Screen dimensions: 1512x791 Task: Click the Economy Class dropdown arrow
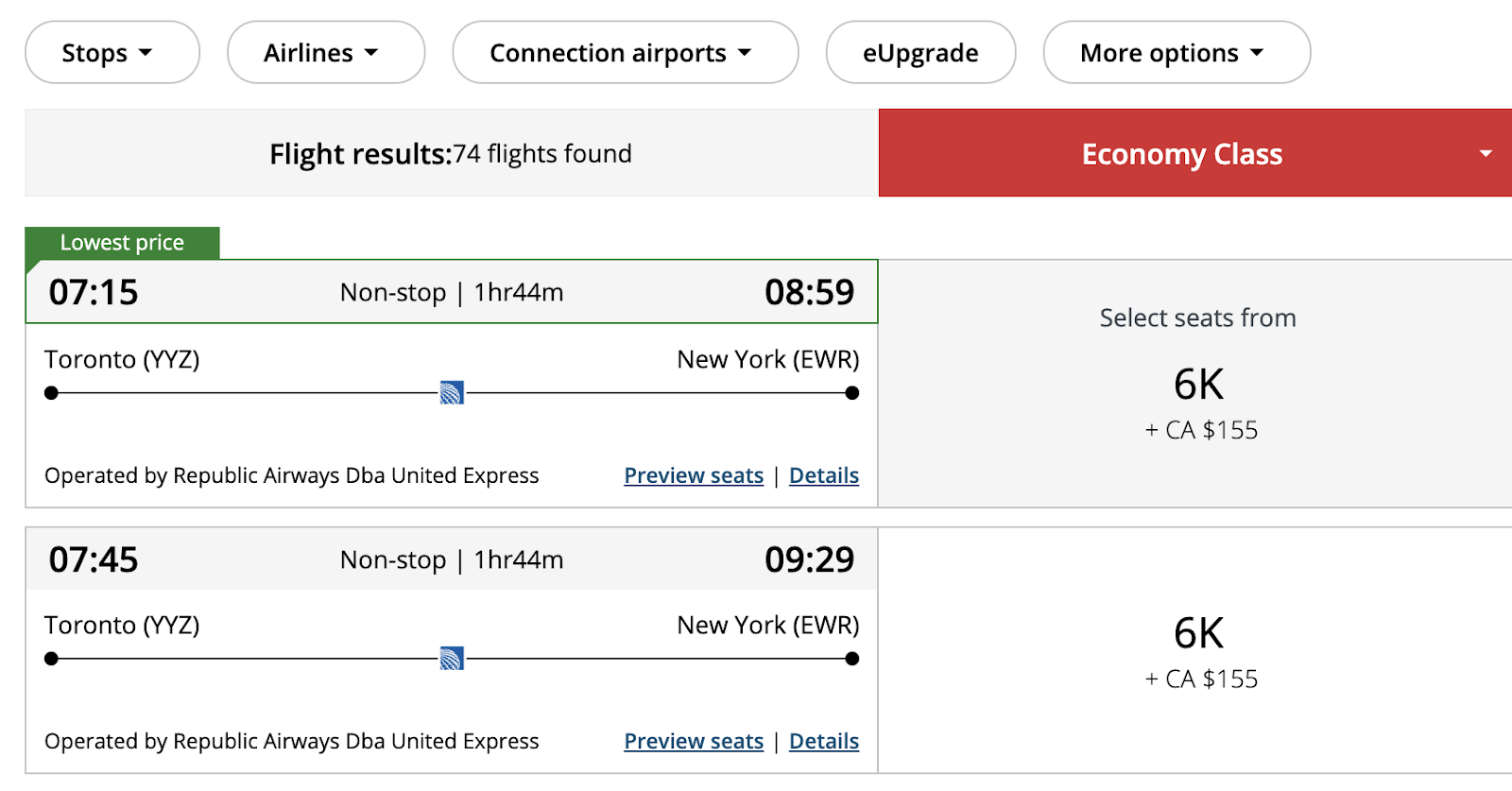pos(1486,154)
